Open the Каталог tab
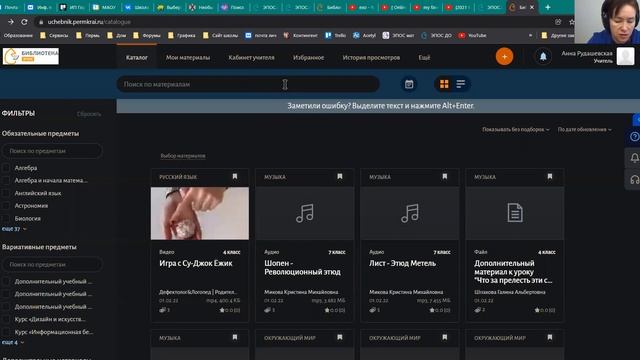The width and height of the screenshot is (640, 360). click(137, 58)
